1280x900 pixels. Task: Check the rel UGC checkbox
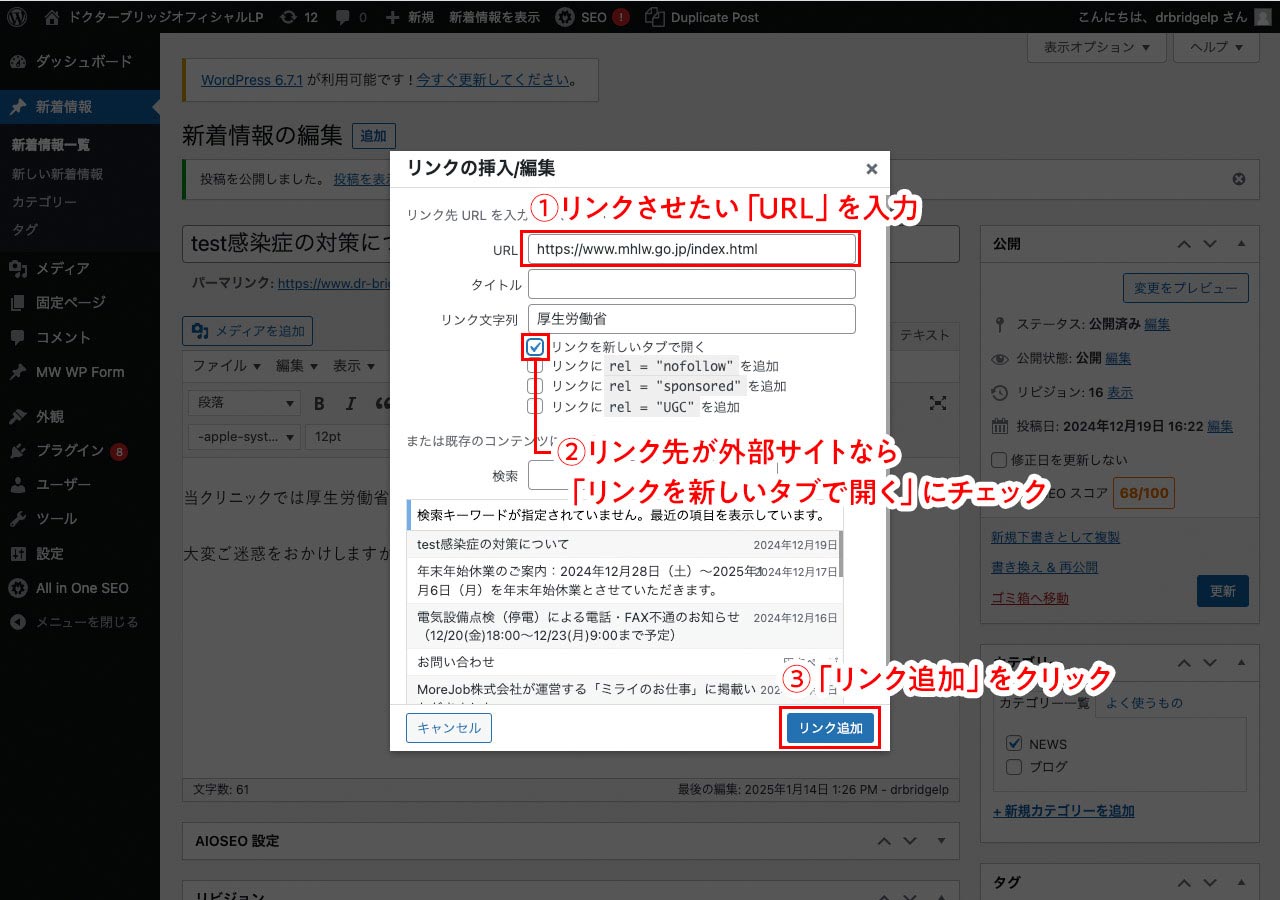(x=535, y=406)
